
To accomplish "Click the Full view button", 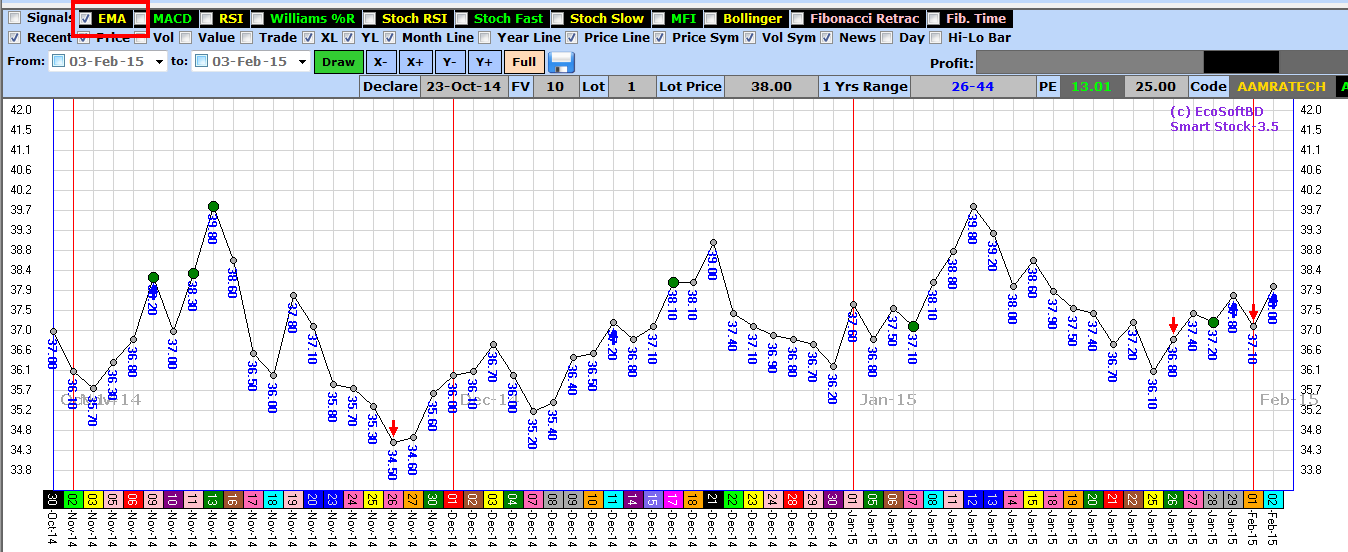I will point(523,61).
